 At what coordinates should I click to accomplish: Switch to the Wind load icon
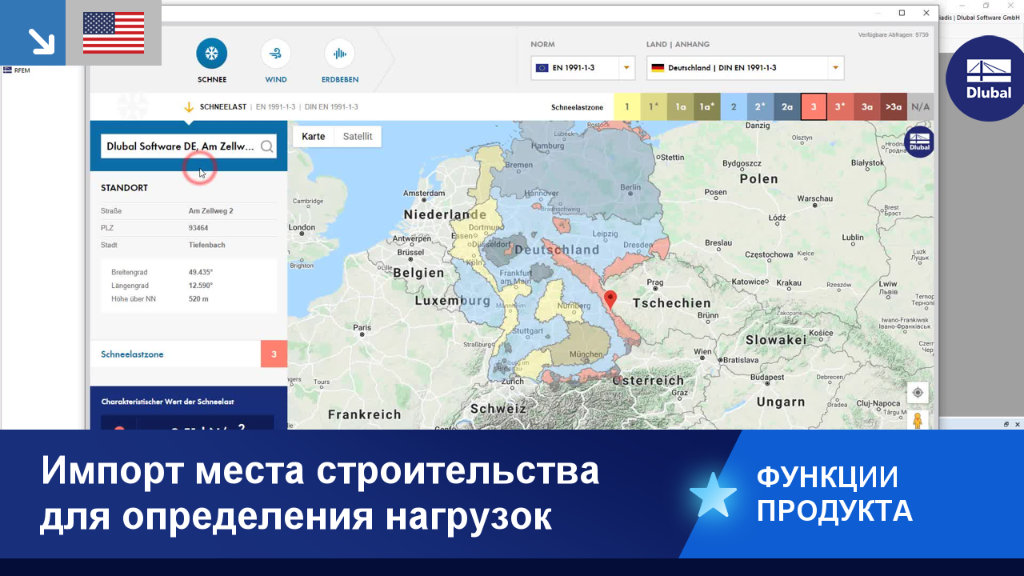click(276, 54)
